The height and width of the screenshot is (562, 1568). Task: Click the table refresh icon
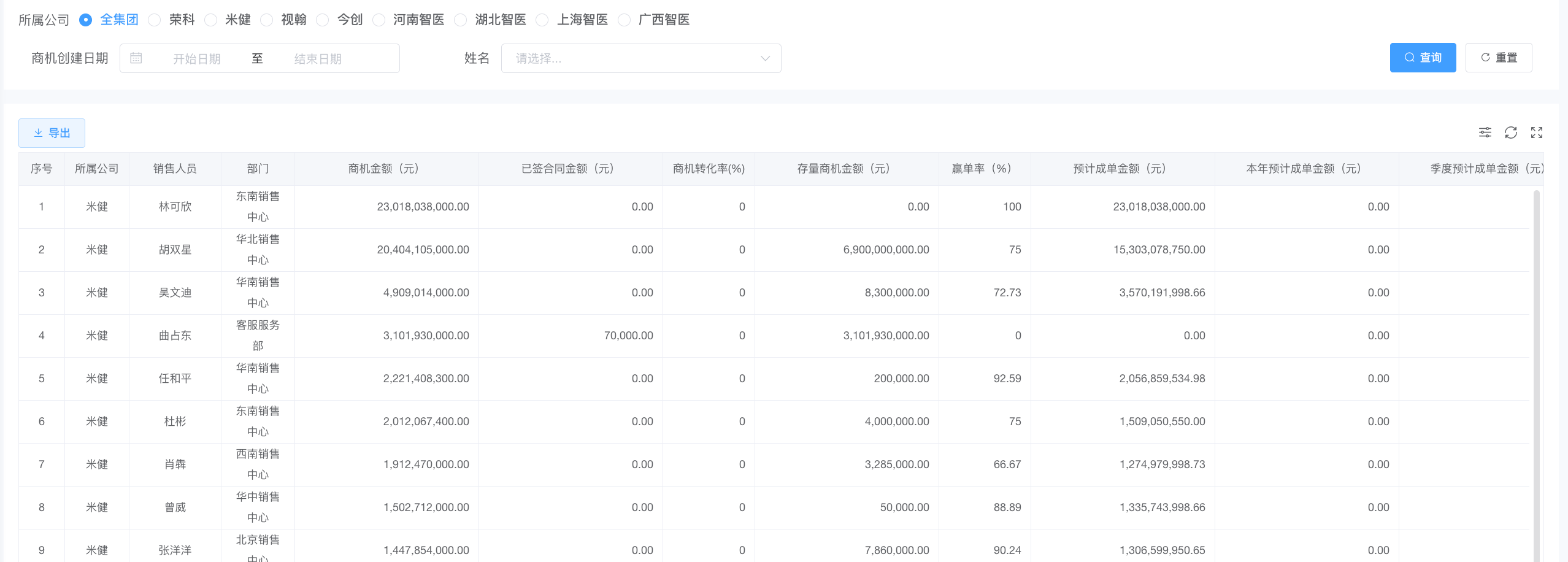1510,133
